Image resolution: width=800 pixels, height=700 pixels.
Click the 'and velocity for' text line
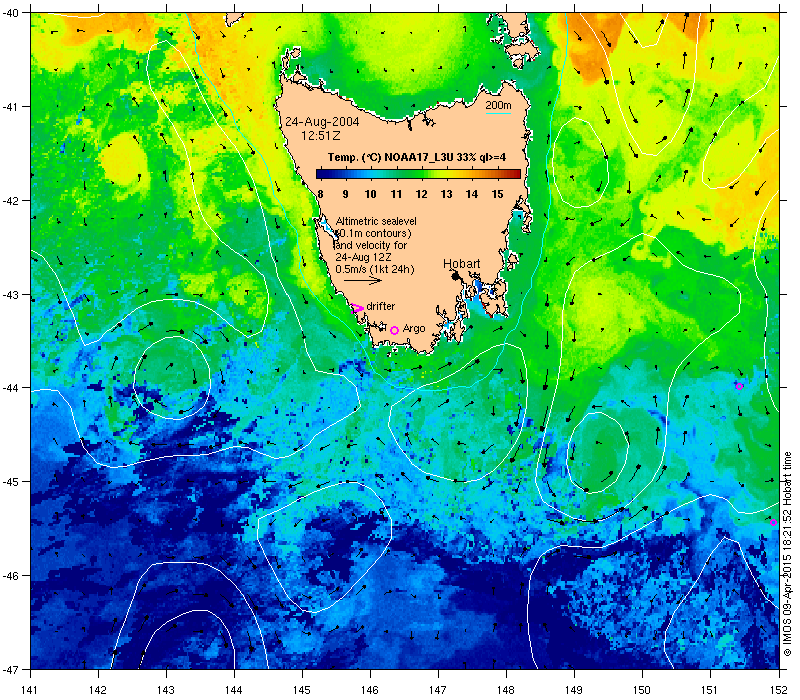coord(371,245)
